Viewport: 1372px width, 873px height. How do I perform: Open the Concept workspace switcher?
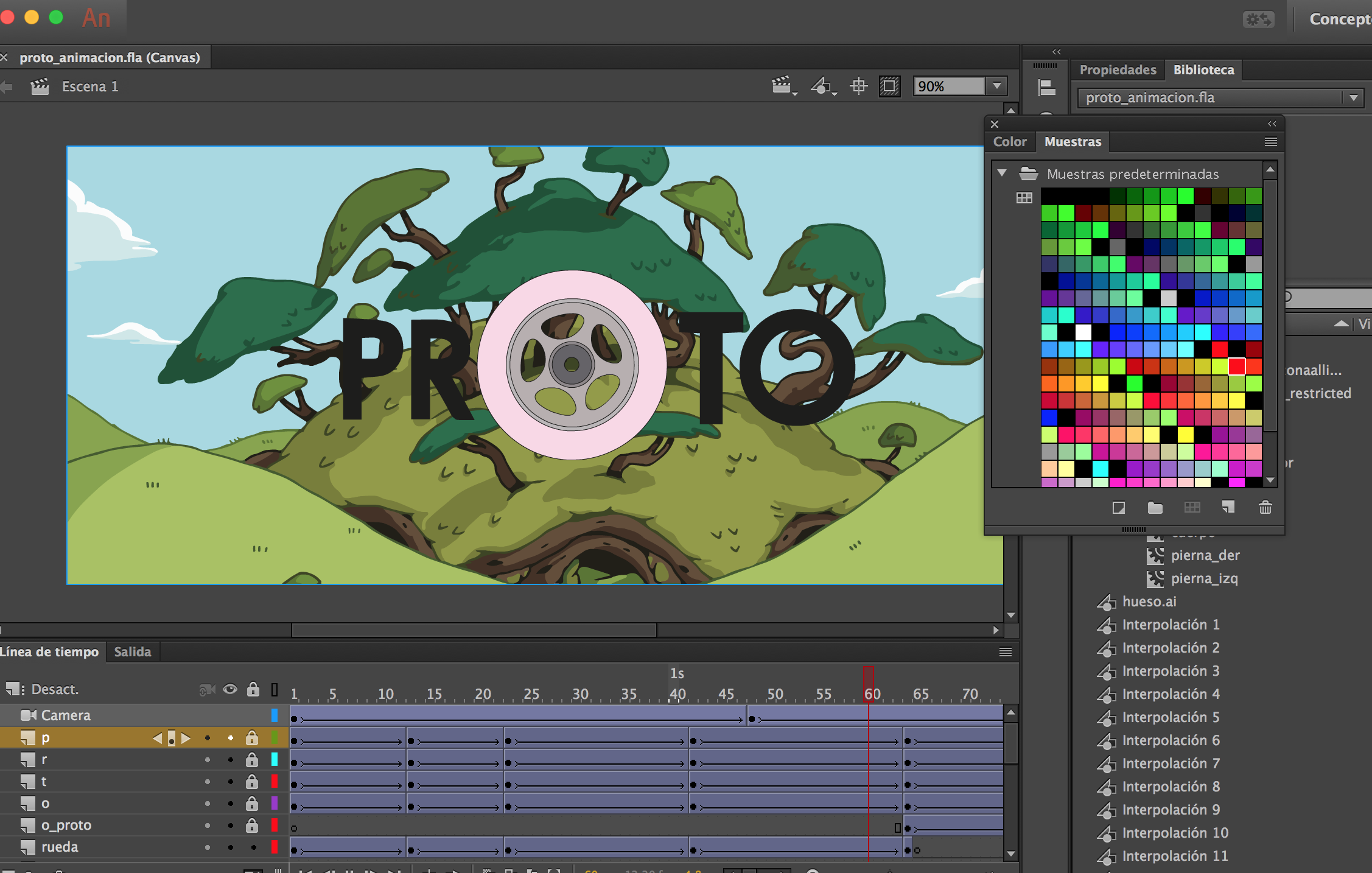click(1340, 19)
